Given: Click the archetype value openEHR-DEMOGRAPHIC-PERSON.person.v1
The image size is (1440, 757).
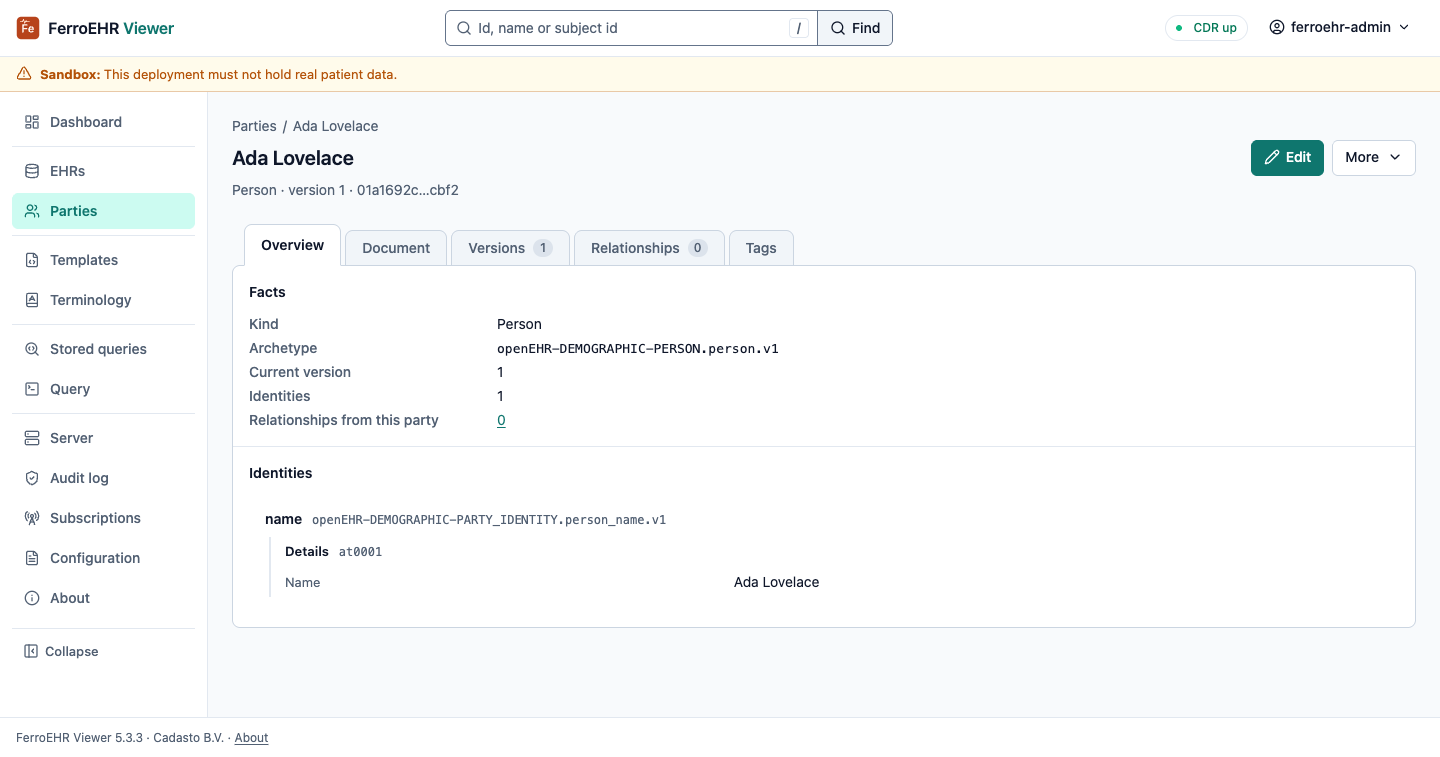Looking at the screenshot, I should 638,348.
